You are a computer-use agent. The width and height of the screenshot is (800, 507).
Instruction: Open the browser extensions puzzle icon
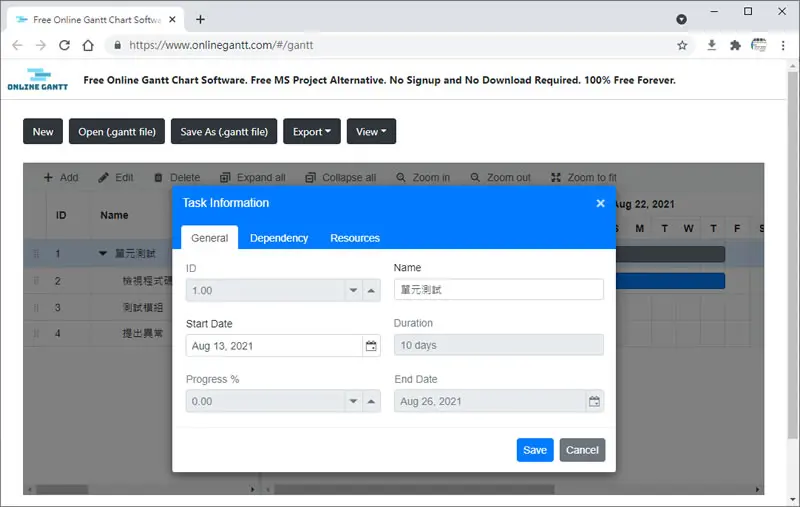tap(735, 45)
